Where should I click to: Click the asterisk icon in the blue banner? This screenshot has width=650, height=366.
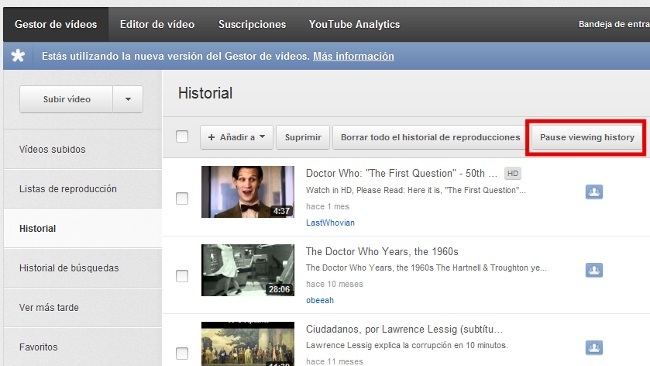(x=18, y=56)
